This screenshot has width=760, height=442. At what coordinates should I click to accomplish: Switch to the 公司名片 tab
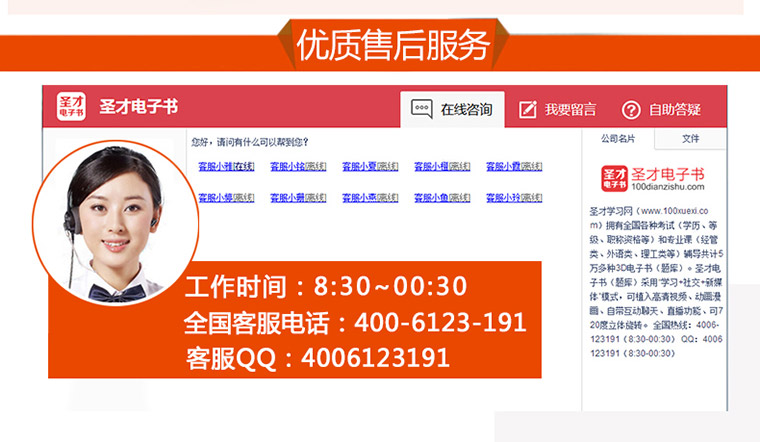coord(618,138)
